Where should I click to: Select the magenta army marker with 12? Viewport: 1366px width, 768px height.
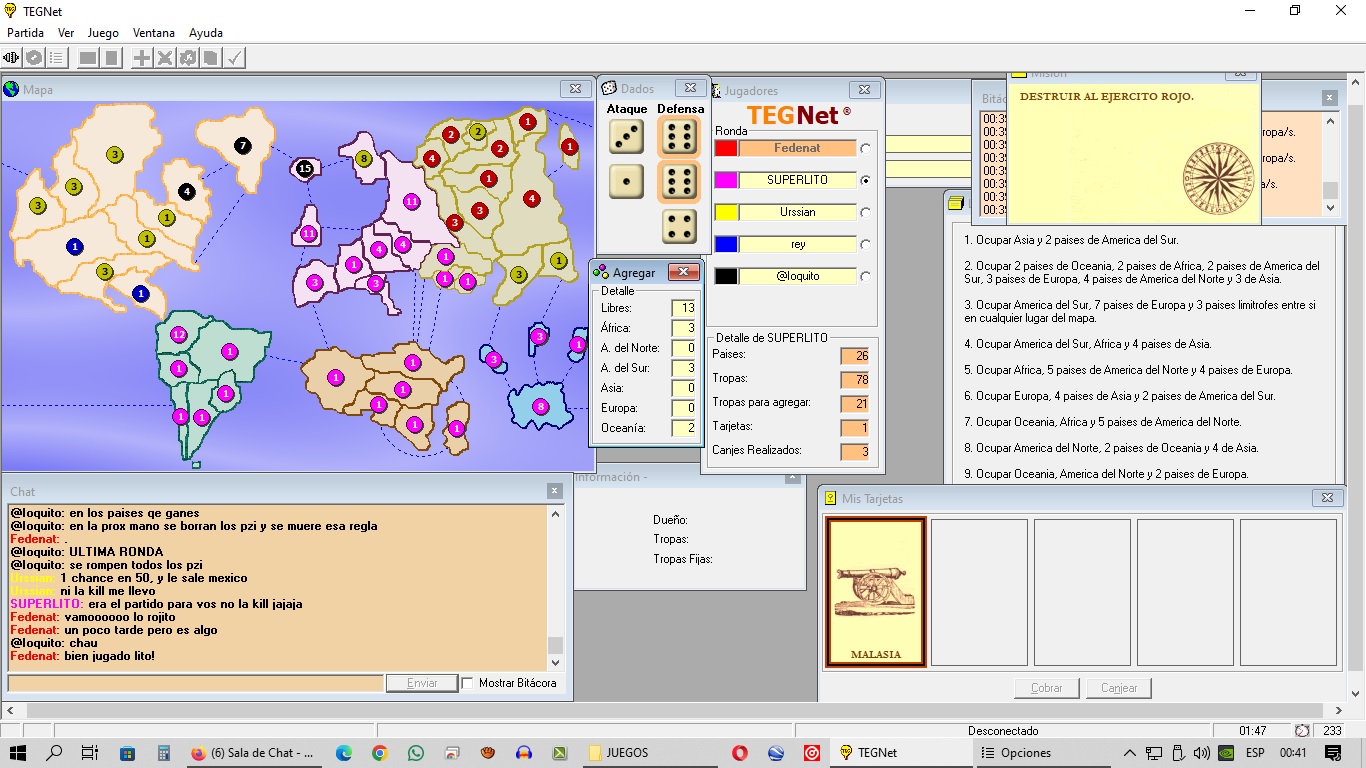click(179, 335)
